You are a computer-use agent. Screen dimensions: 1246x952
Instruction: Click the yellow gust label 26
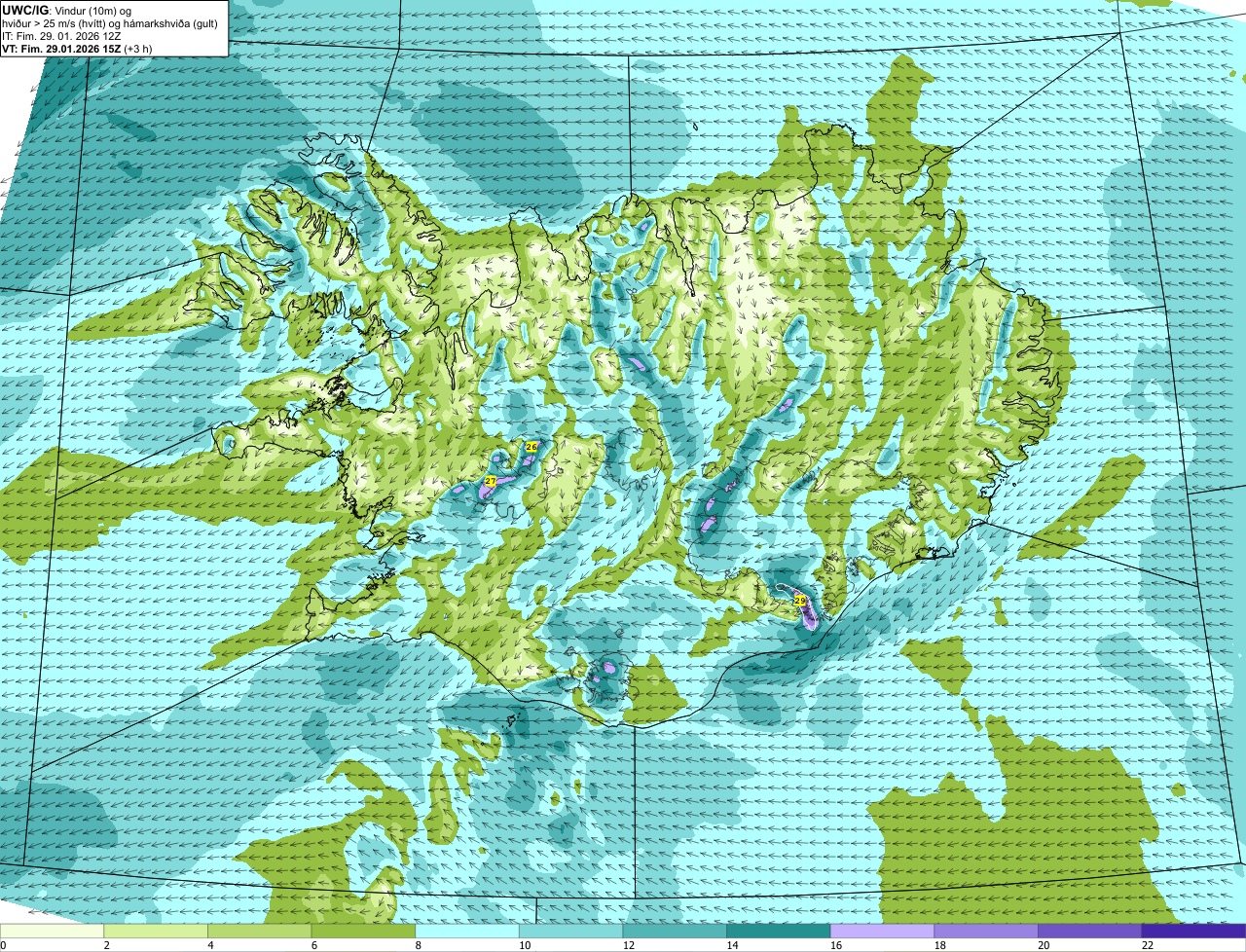tap(531, 447)
